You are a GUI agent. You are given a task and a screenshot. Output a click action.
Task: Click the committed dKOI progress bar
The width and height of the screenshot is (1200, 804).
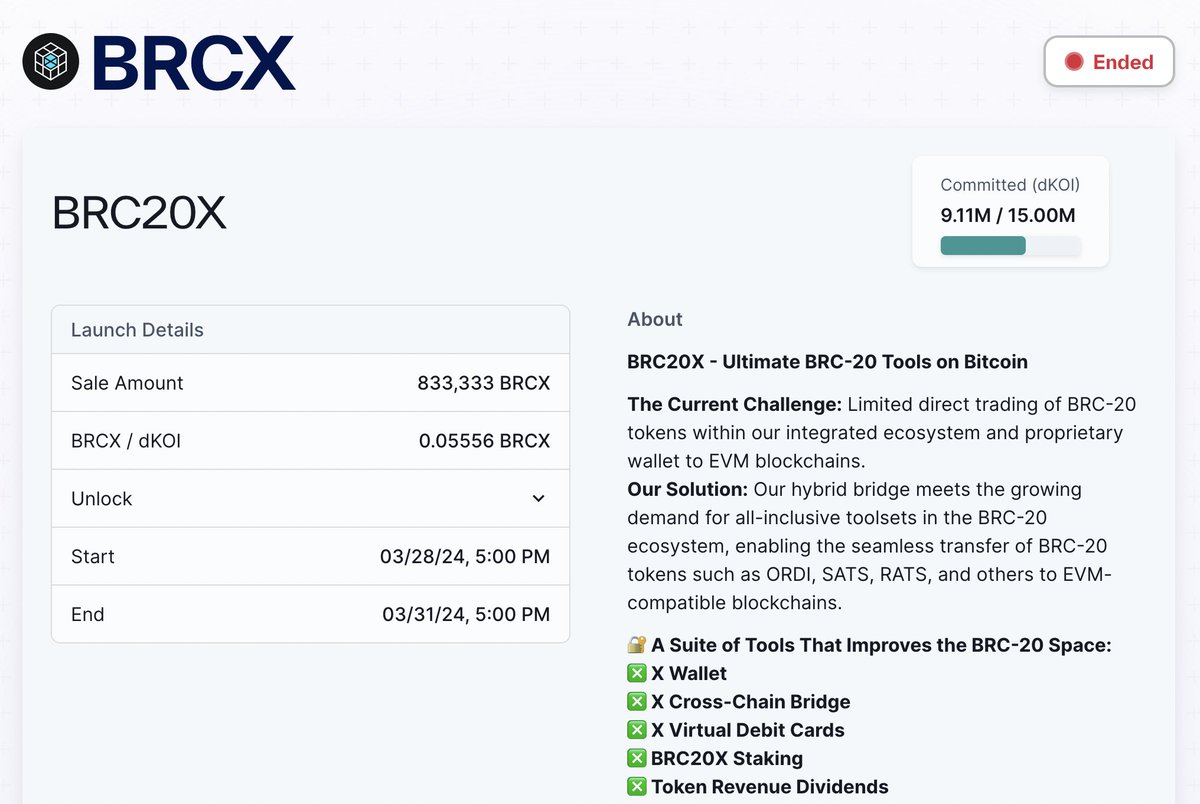tap(1010, 246)
